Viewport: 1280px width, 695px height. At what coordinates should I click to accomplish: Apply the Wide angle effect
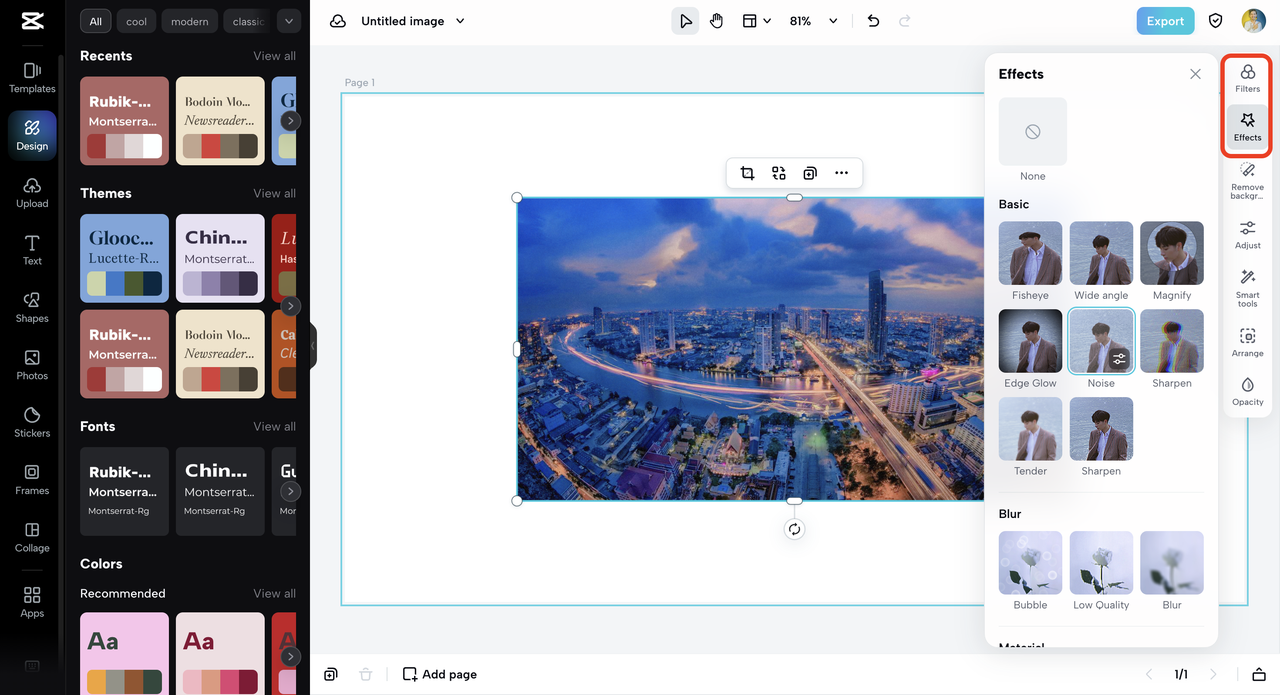click(1101, 254)
